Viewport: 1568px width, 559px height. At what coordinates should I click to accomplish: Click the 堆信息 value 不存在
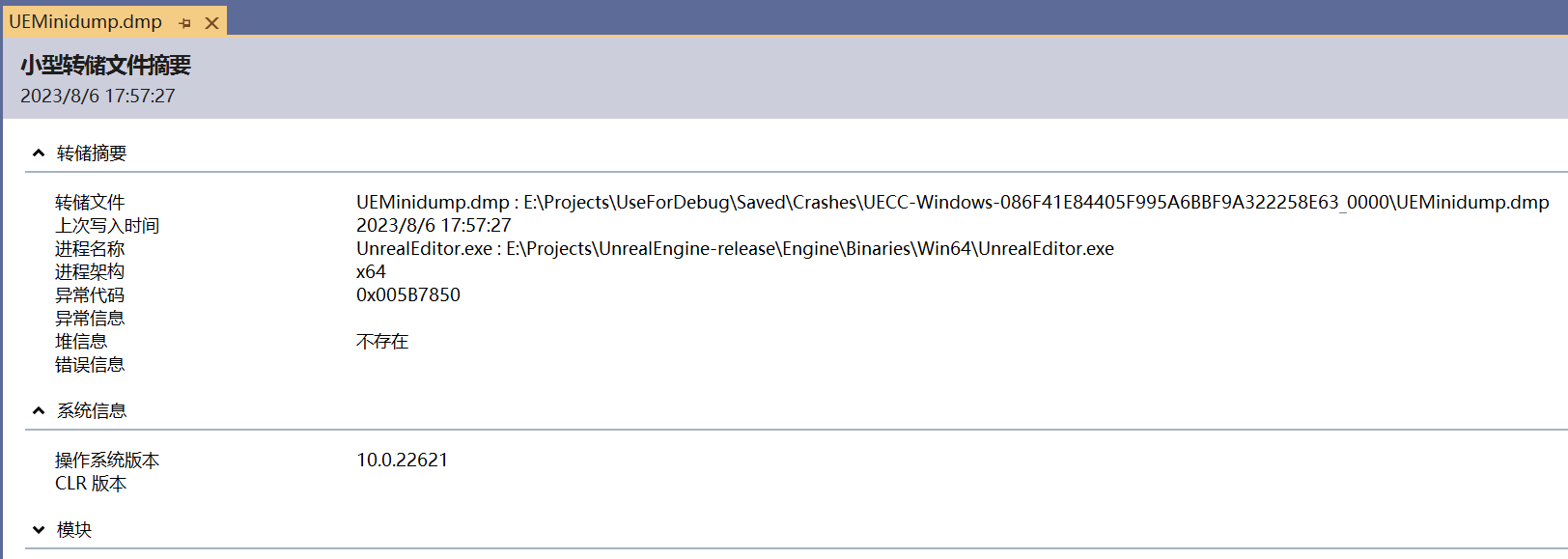(382, 341)
